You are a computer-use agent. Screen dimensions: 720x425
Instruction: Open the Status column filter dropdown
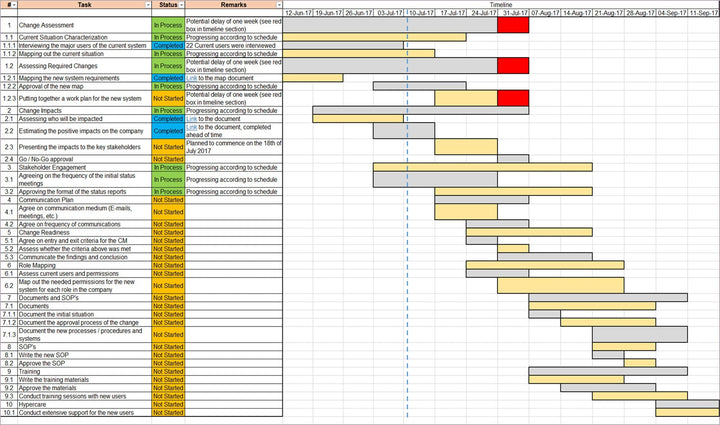click(x=180, y=5)
